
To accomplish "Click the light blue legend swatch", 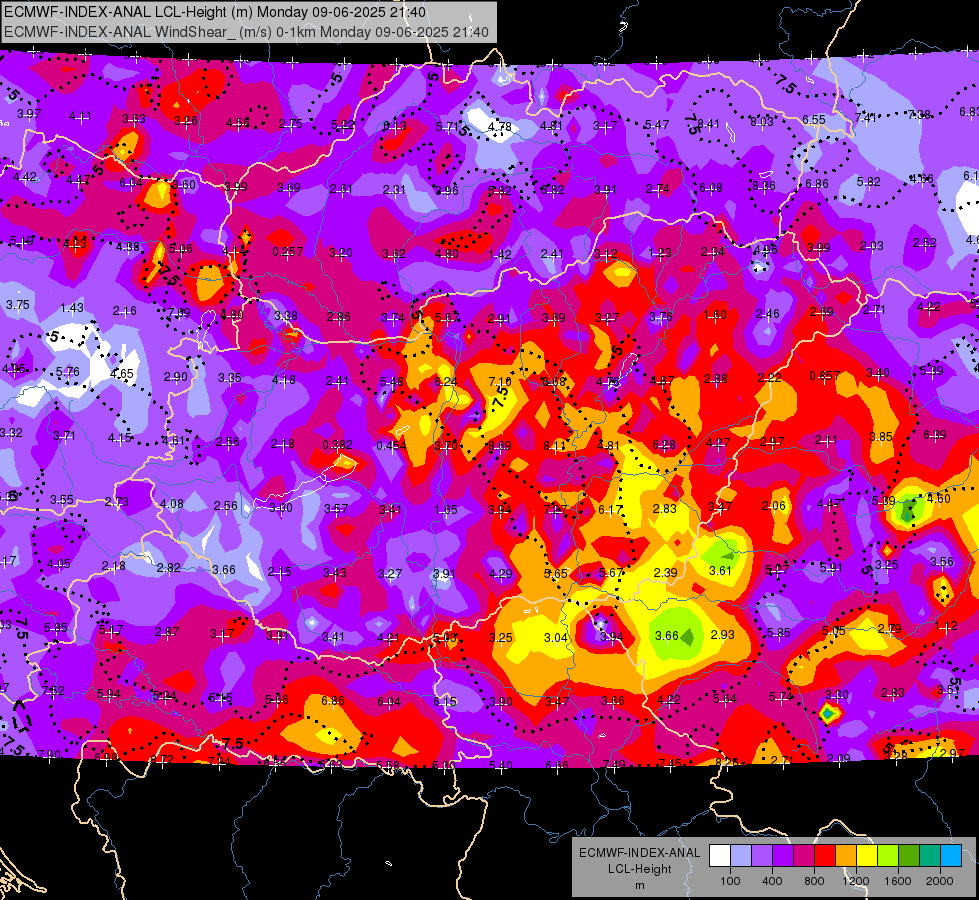I will pos(951,855).
